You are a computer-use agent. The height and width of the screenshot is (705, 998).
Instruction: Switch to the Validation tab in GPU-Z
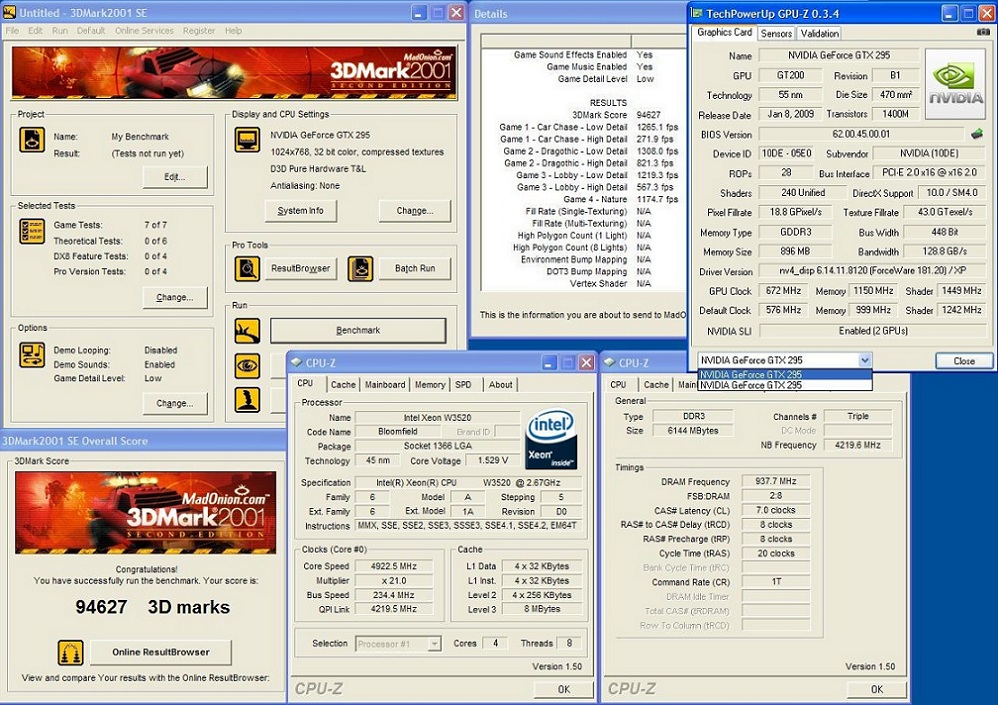tap(819, 34)
